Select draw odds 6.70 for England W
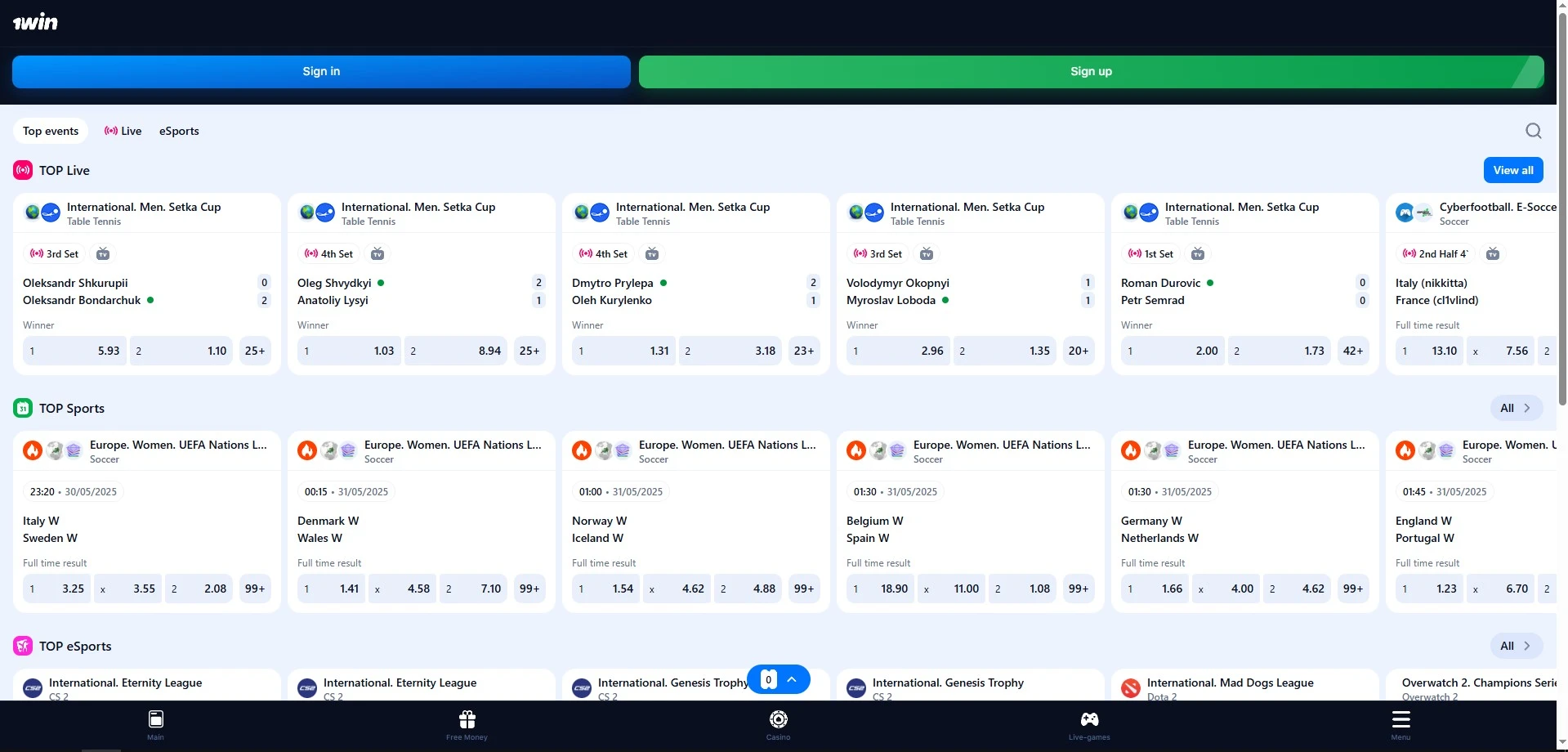The image size is (1568, 752). (1500, 589)
